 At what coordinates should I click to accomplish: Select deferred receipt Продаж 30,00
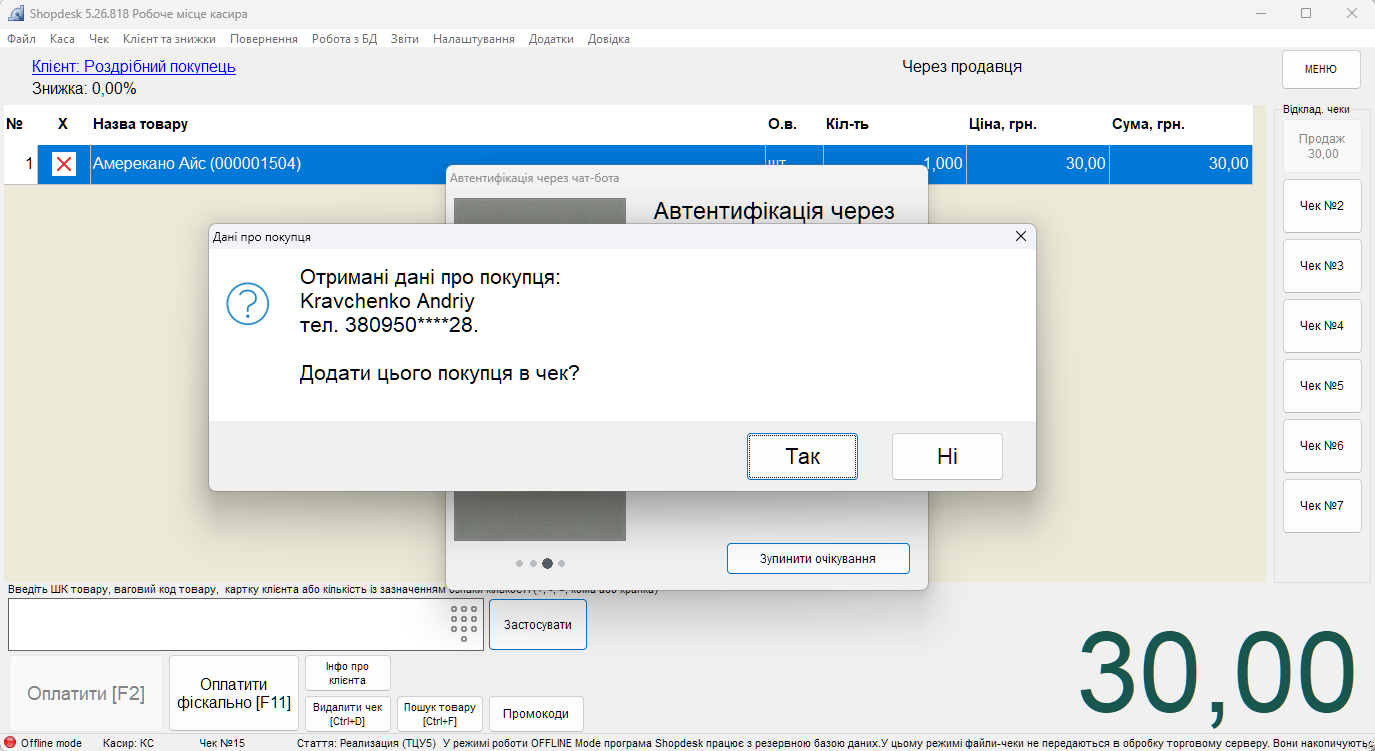click(1322, 146)
